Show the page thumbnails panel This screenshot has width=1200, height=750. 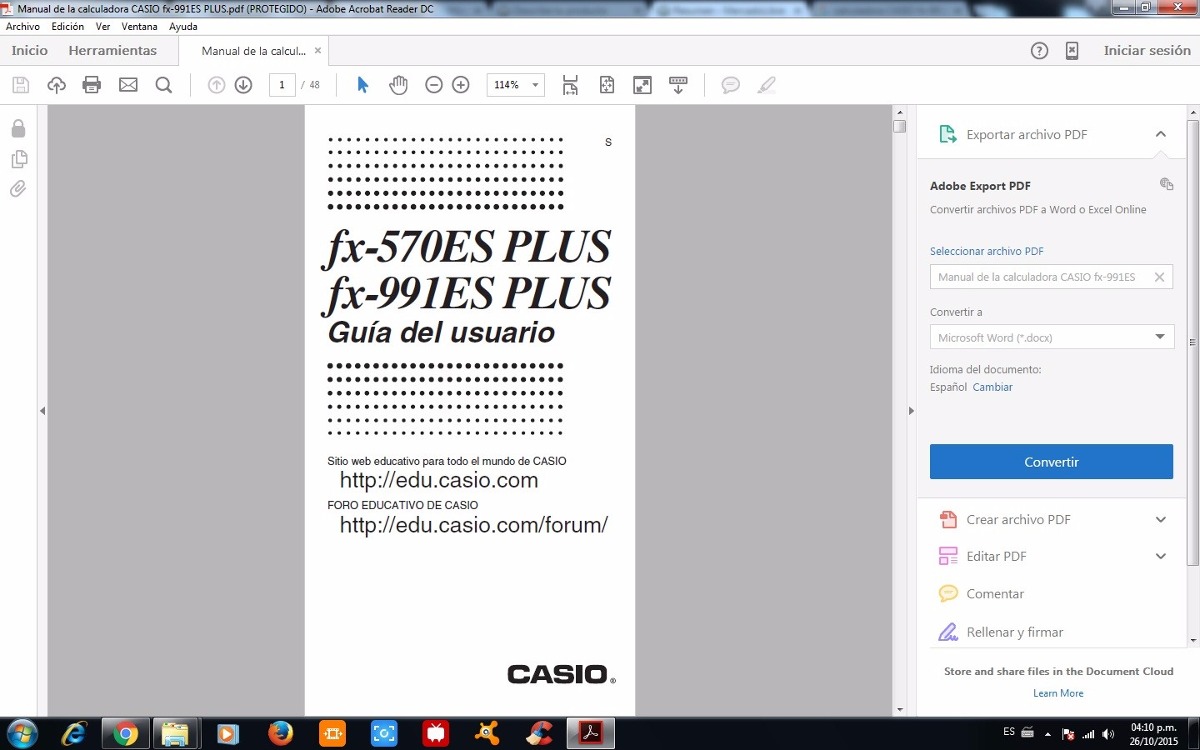(x=18, y=159)
